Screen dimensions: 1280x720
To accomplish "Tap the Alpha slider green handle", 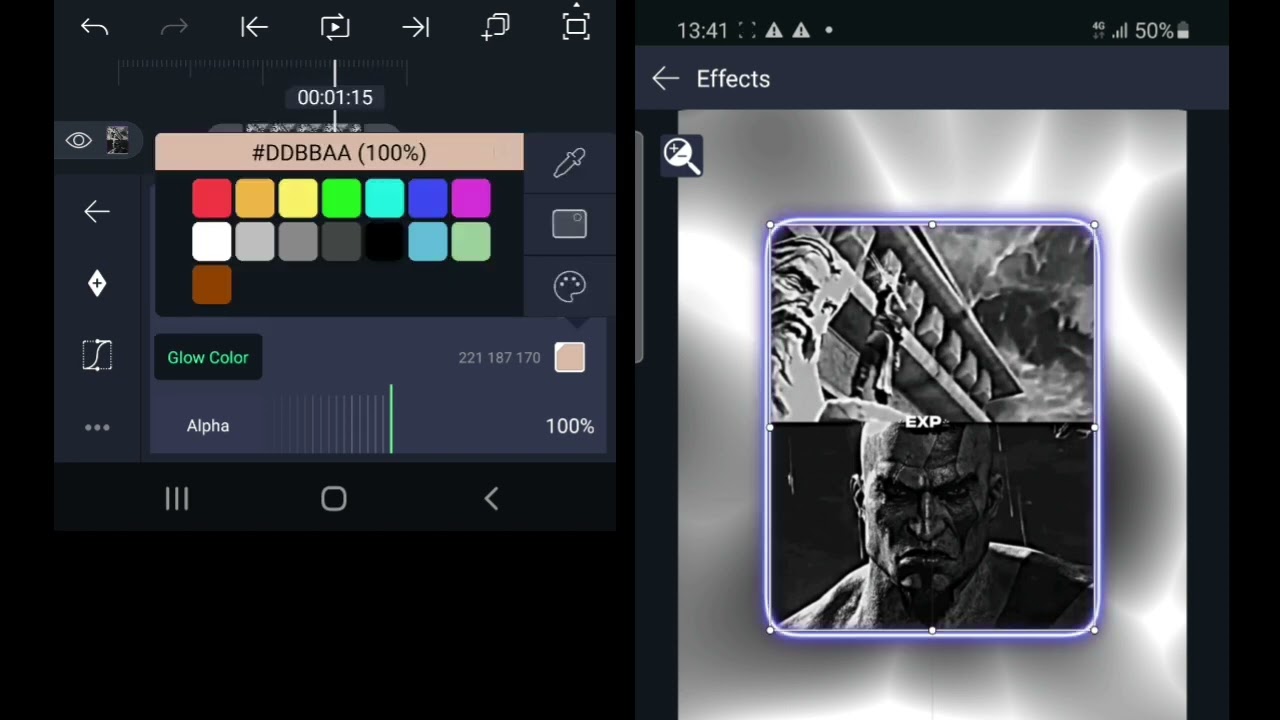I will [391, 419].
